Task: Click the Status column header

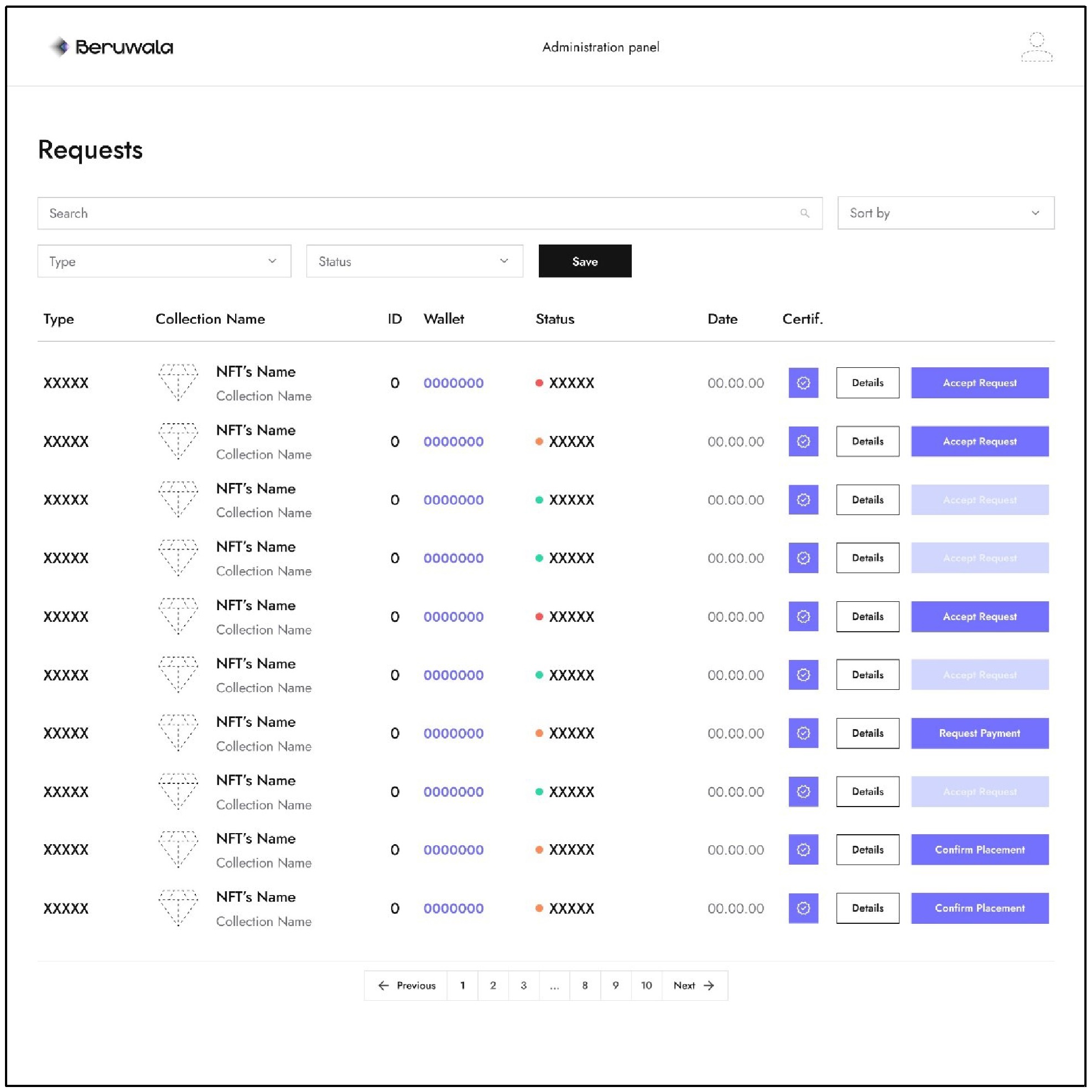Action: click(x=555, y=319)
